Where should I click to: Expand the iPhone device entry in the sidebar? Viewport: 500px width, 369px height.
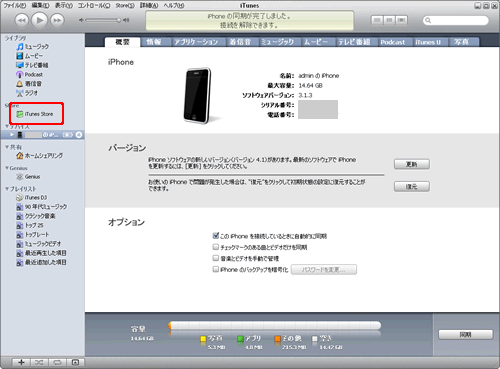(x=12, y=135)
